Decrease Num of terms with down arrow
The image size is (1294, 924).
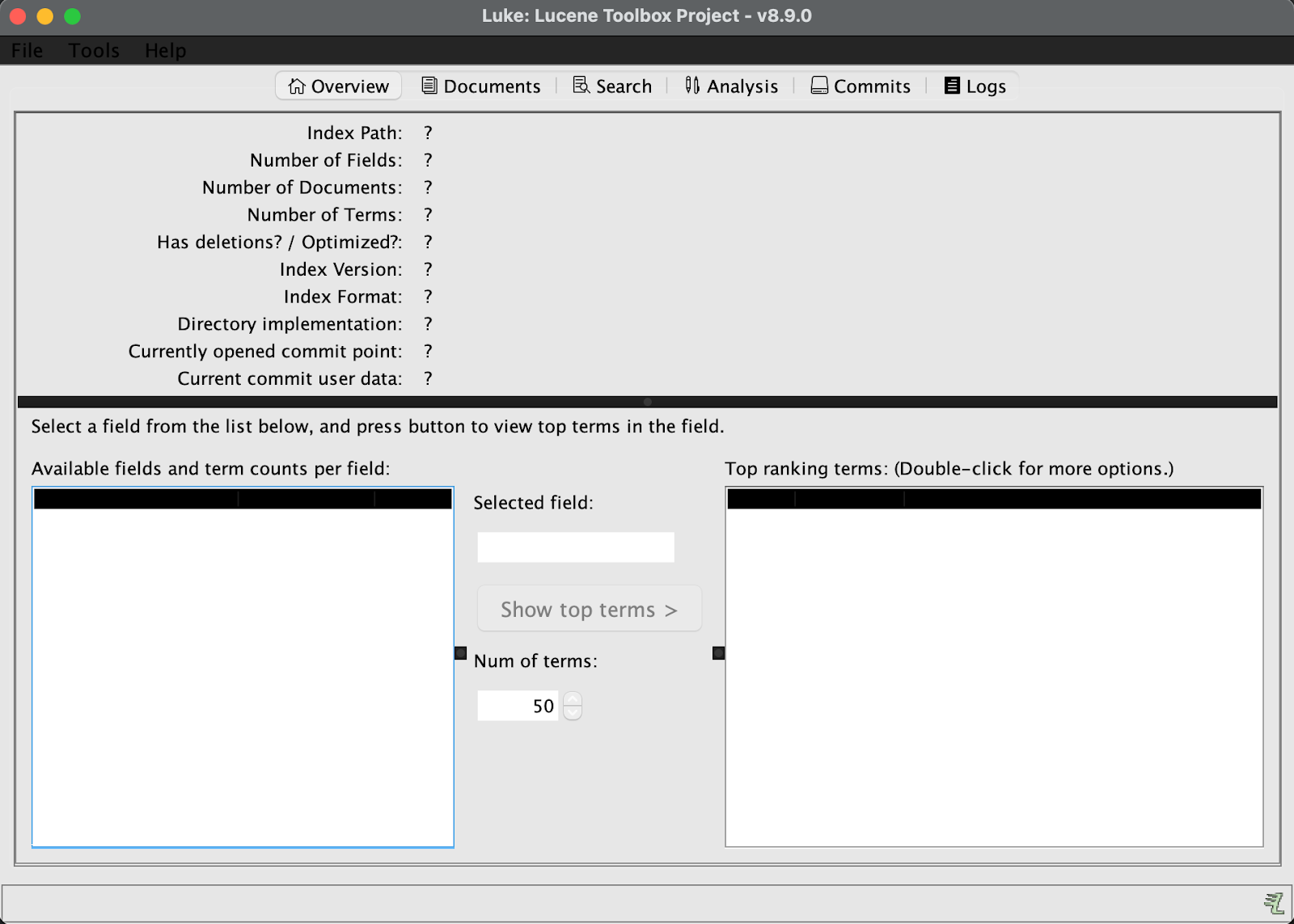tap(573, 713)
